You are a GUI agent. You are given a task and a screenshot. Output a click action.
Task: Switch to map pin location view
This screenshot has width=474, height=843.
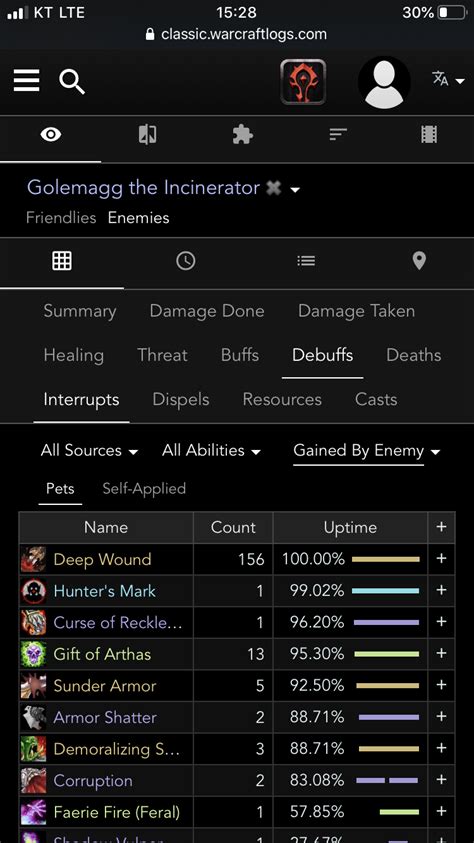(x=419, y=261)
